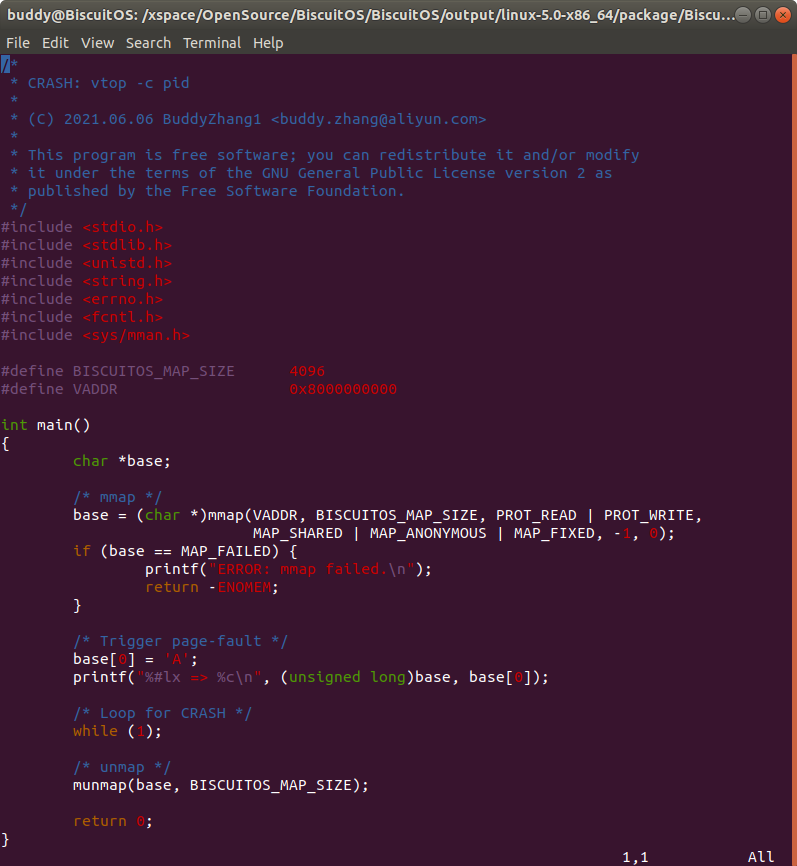
Task: Open the Help menu
Action: (x=268, y=43)
